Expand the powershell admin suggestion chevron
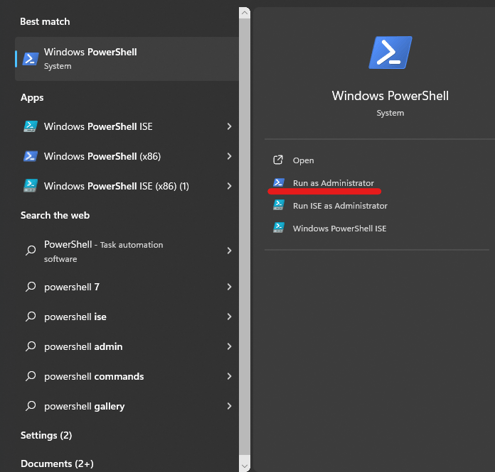 pyautogui.click(x=229, y=346)
